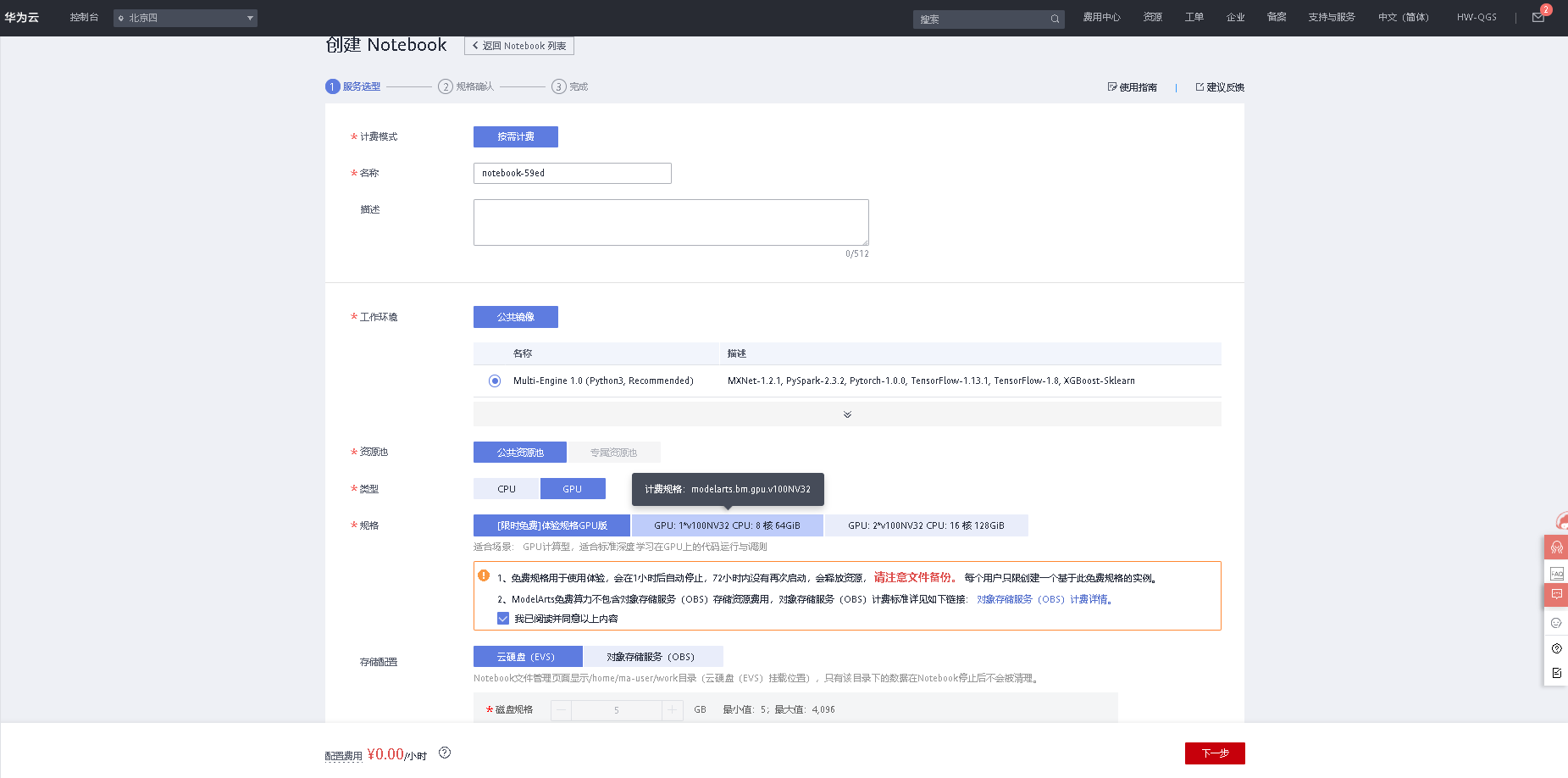Screen dimensions: 1568x778
Task: Click the location pin icon in region selector
Action: (121, 18)
